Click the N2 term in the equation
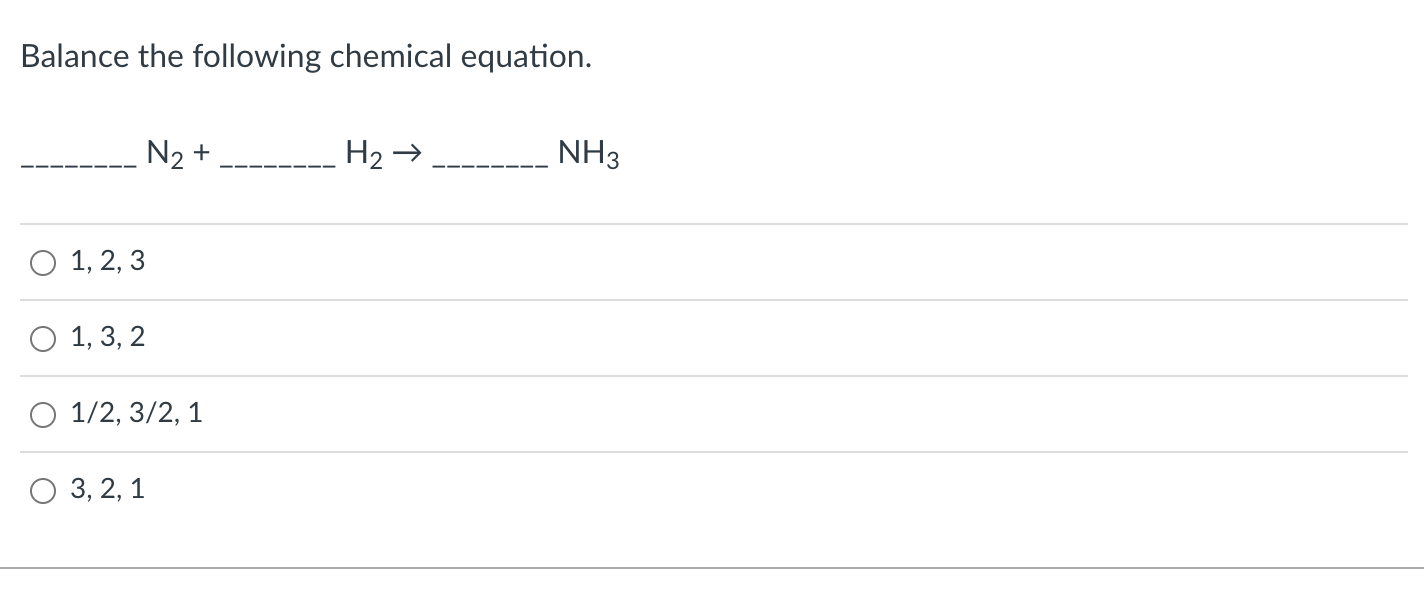This screenshot has height=606, width=1424. [x=165, y=154]
